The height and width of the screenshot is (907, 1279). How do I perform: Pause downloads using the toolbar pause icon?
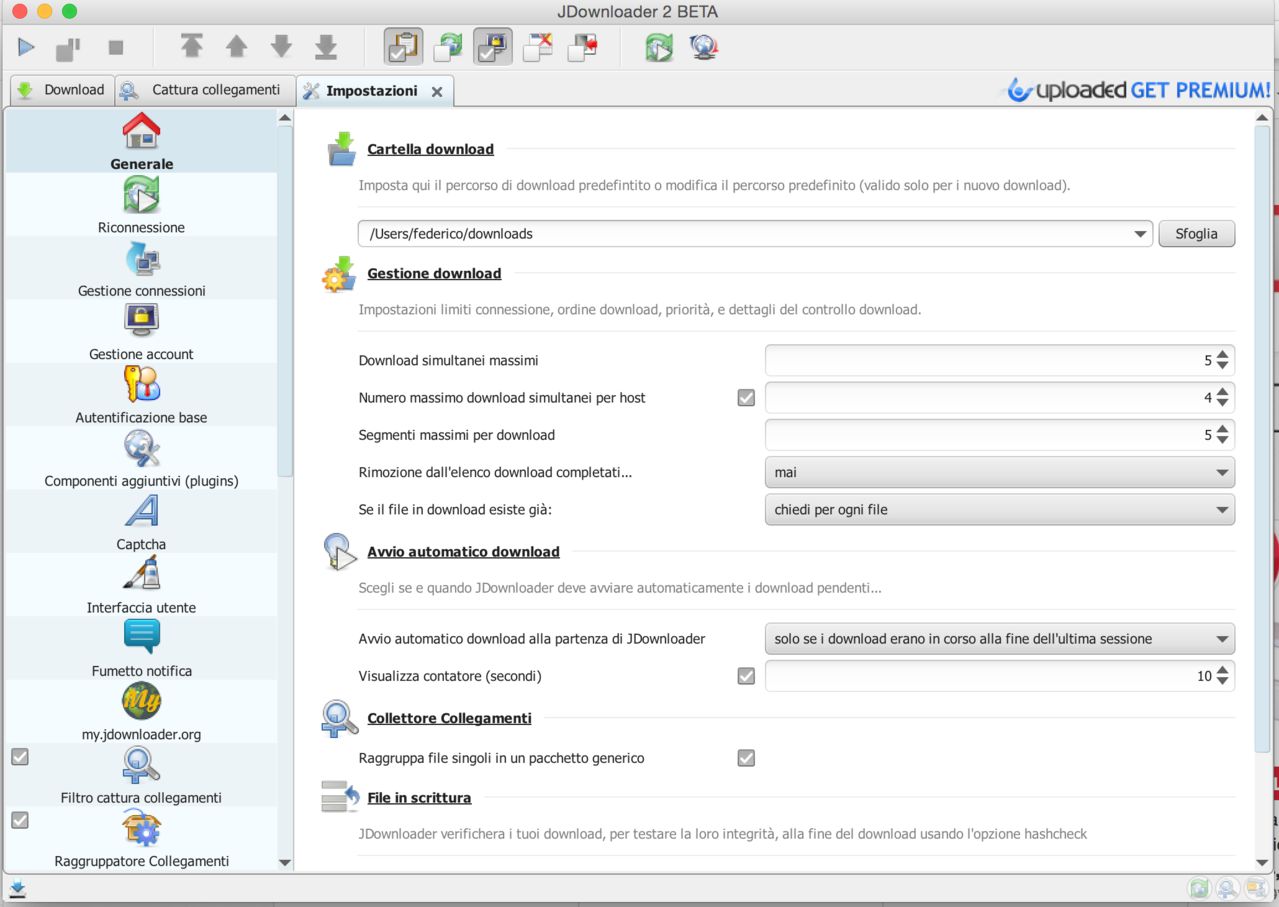(x=68, y=47)
